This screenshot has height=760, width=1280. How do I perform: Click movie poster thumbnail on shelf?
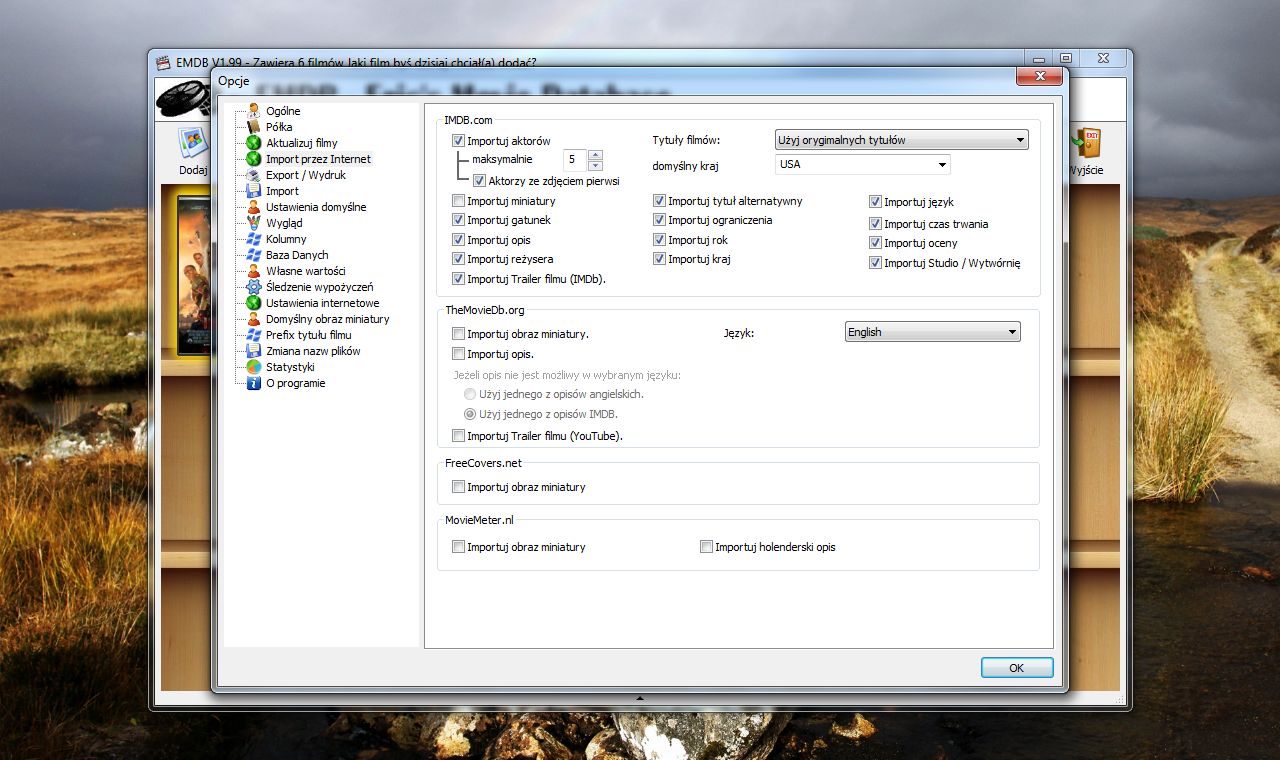point(194,275)
